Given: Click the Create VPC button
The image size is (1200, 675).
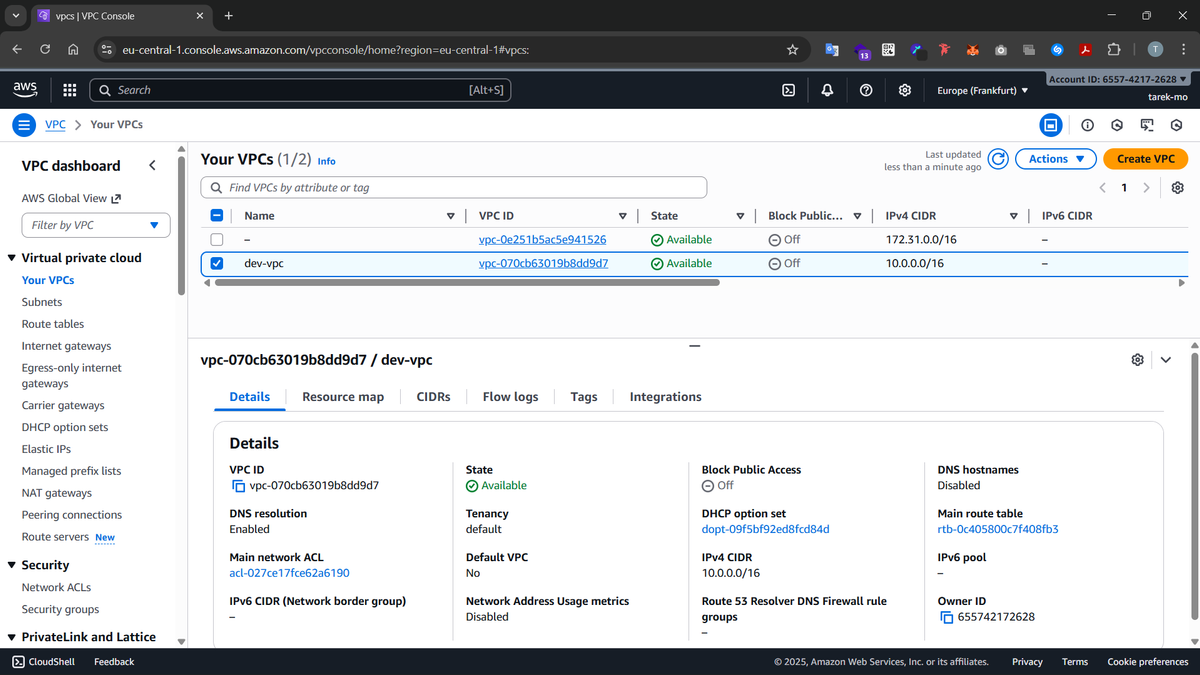Looking at the screenshot, I should (x=1145, y=159).
